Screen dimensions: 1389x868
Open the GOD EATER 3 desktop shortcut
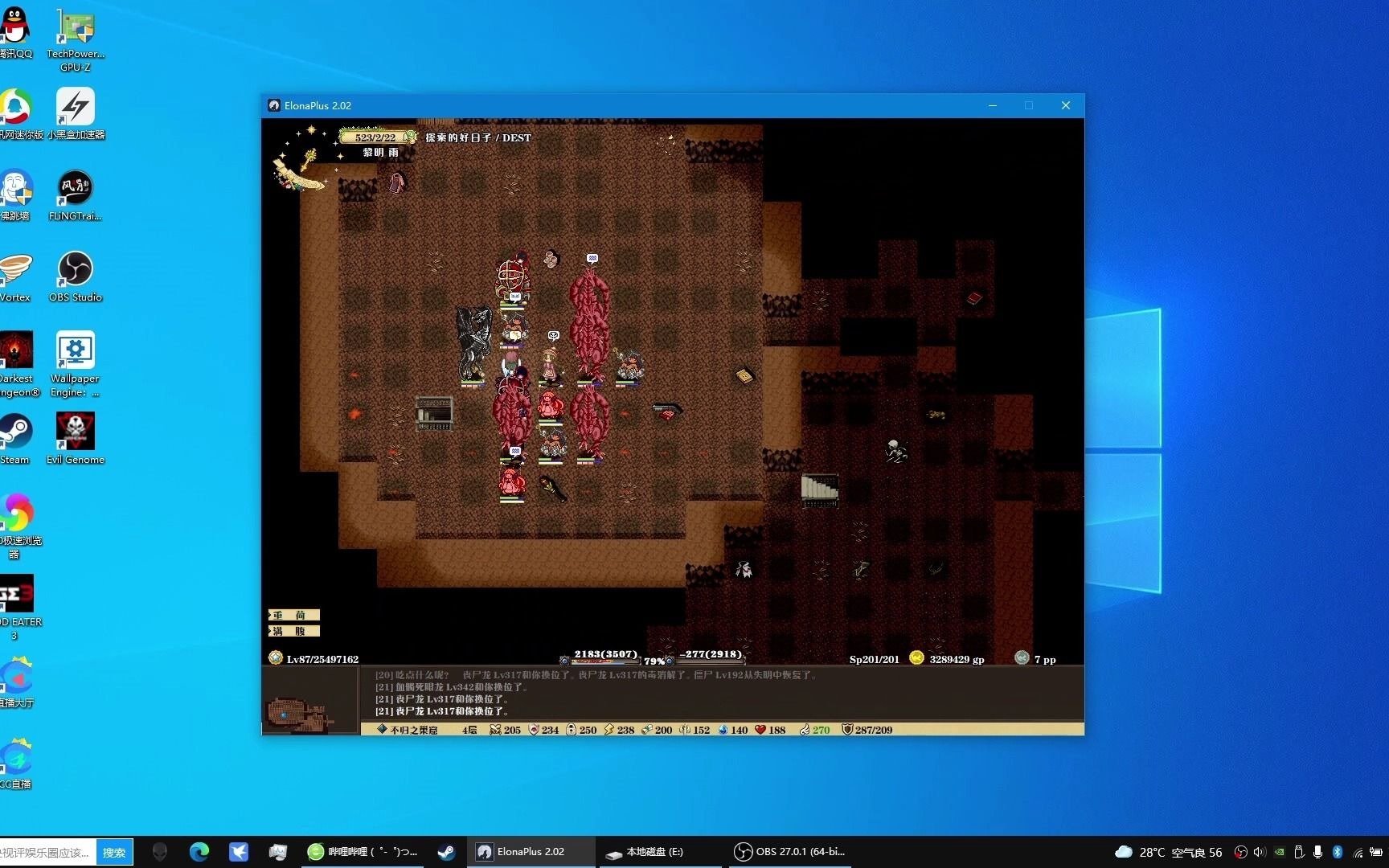click(x=18, y=607)
